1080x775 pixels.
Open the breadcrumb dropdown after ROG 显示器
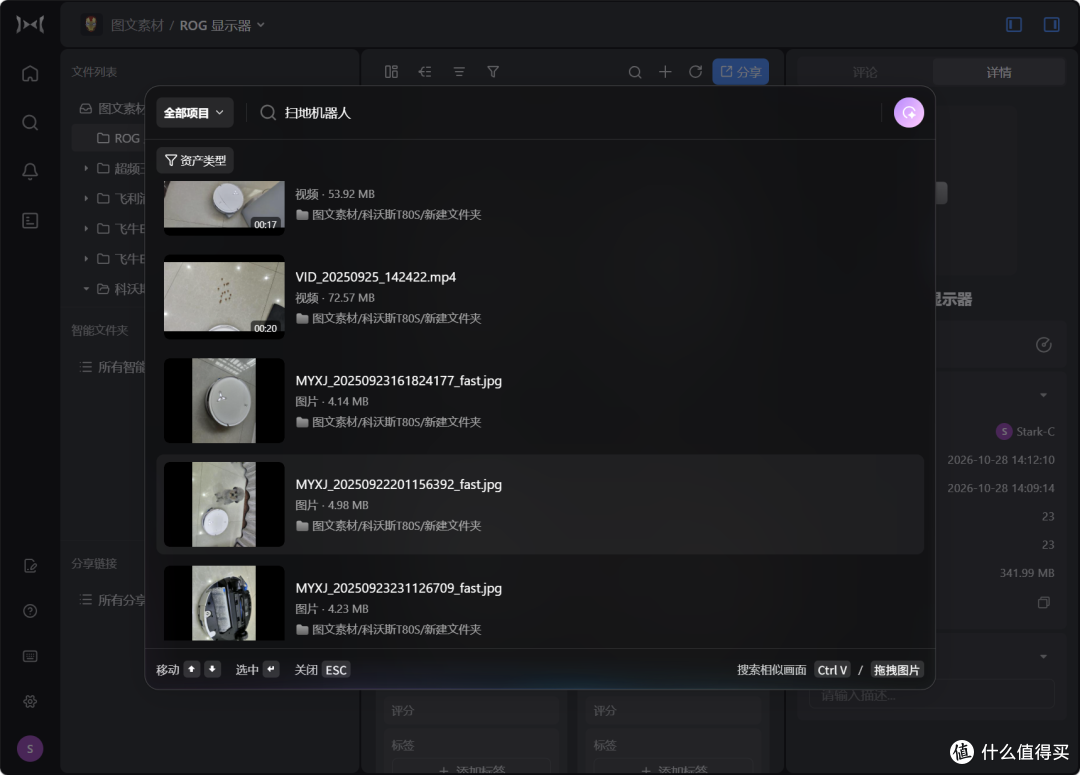[x=260, y=25]
